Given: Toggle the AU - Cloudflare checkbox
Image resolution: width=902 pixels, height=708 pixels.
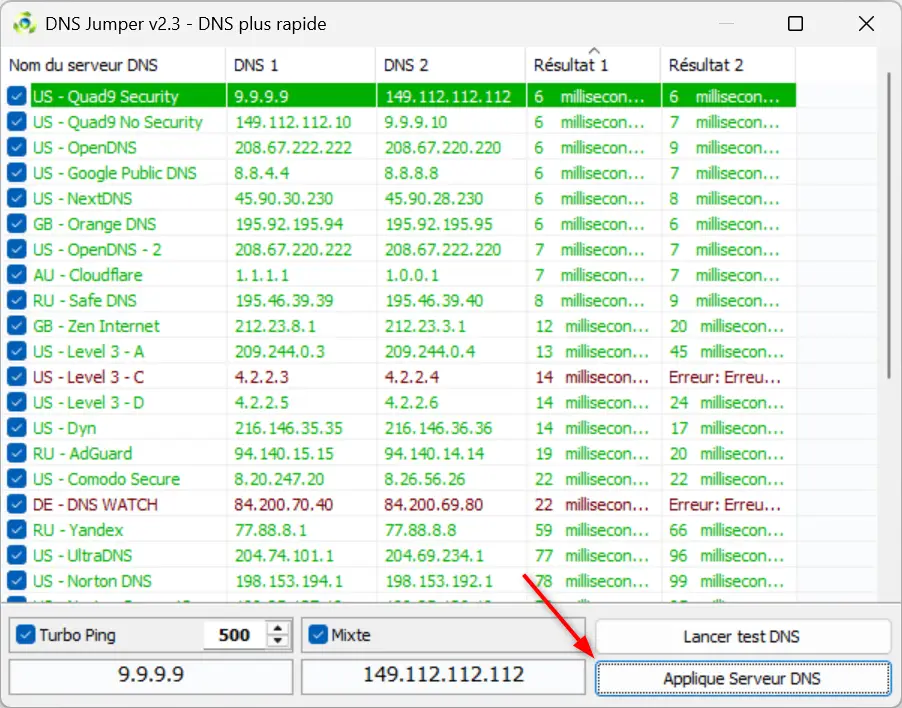Looking at the screenshot, I should (17, 274).
